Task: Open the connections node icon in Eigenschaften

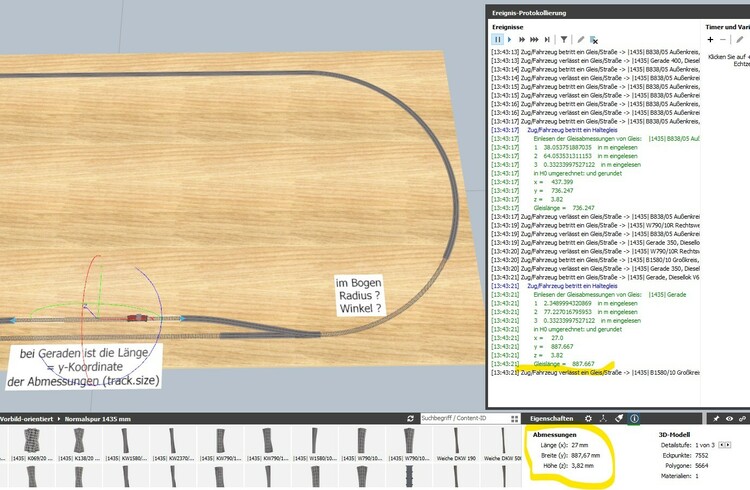Action: click(603, 418)
